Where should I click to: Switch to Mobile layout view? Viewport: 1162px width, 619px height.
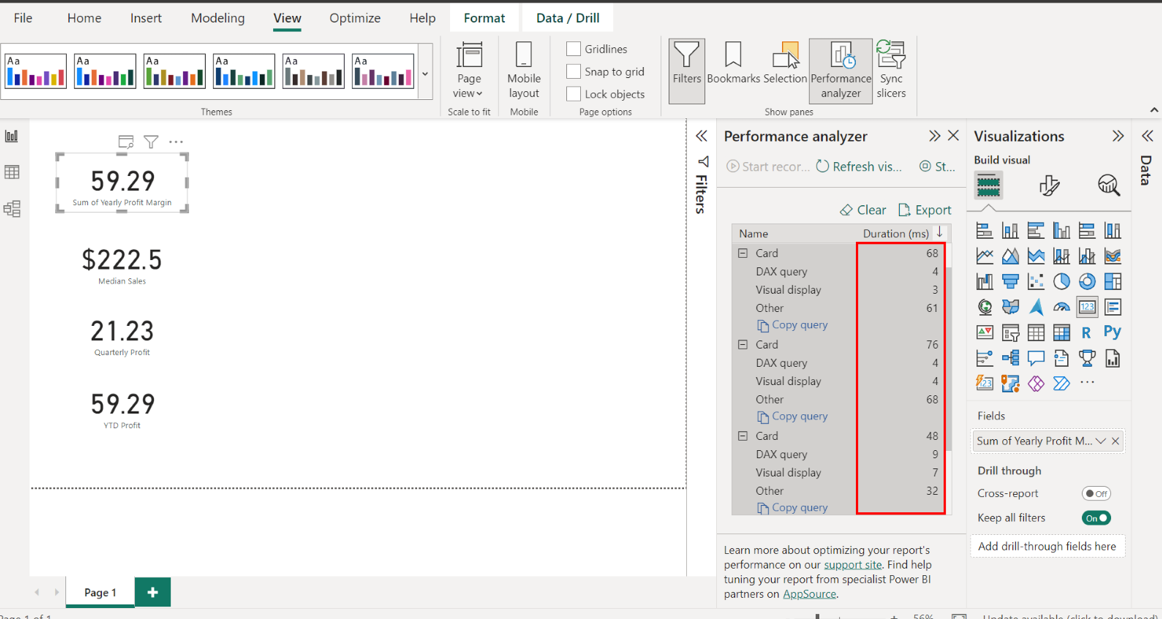[523, 70]
